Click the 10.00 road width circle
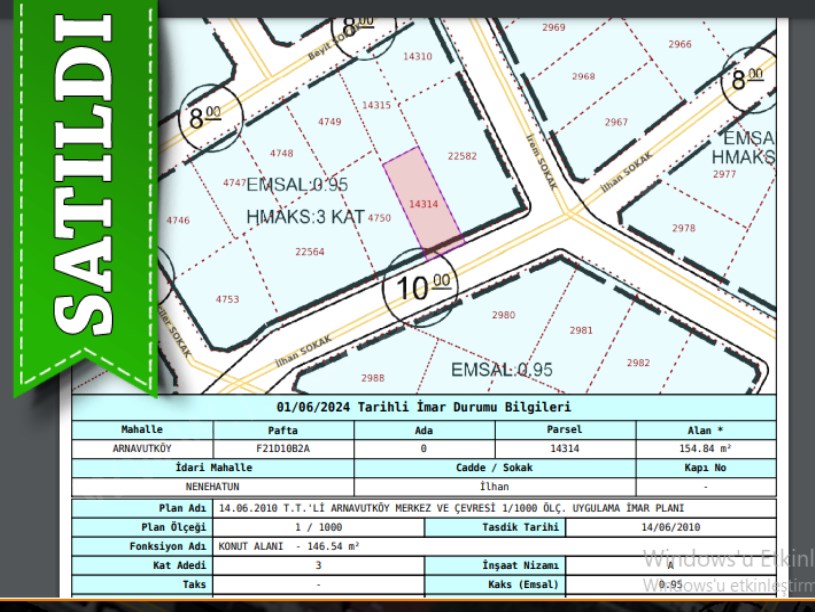The image size is (815, 612). click(424, 290)
